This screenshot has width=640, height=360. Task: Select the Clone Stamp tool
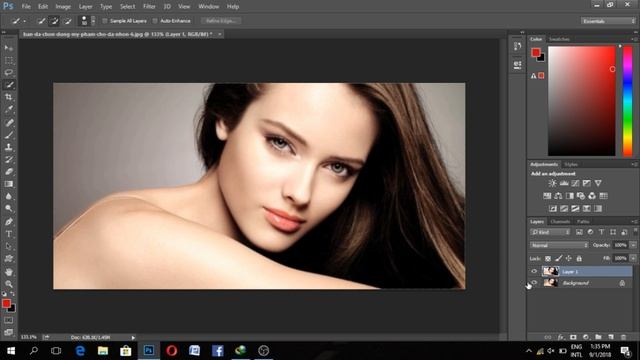(9, 147)
